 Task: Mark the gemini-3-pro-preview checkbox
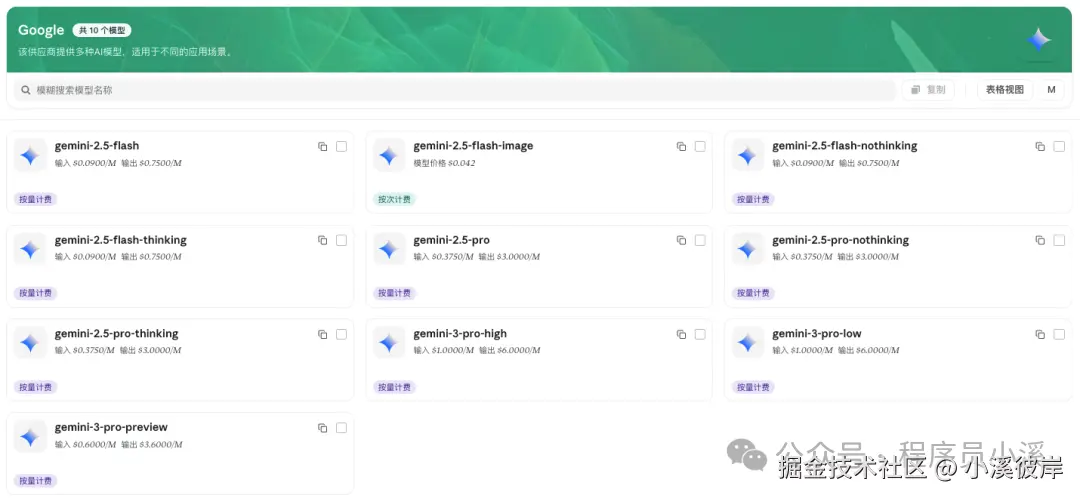[342, 428]
